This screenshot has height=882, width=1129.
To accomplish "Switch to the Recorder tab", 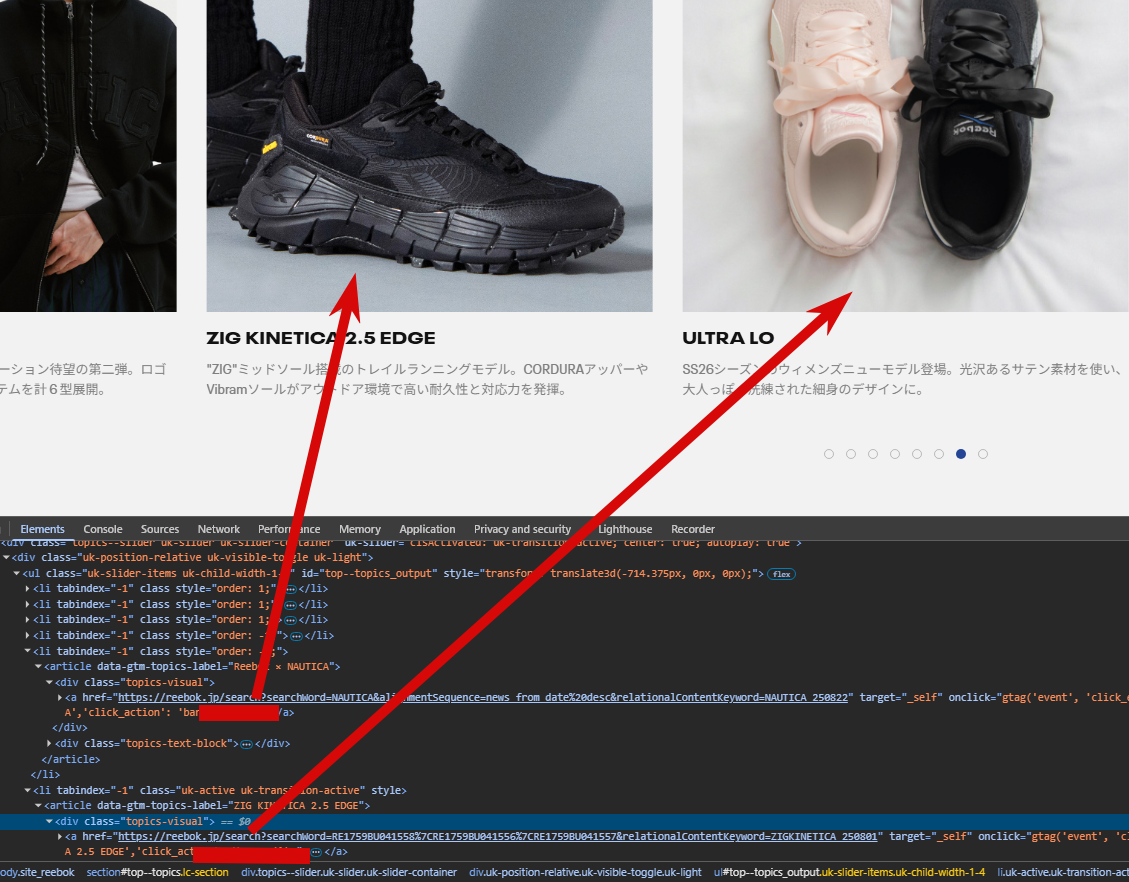I will click(693, 529).
